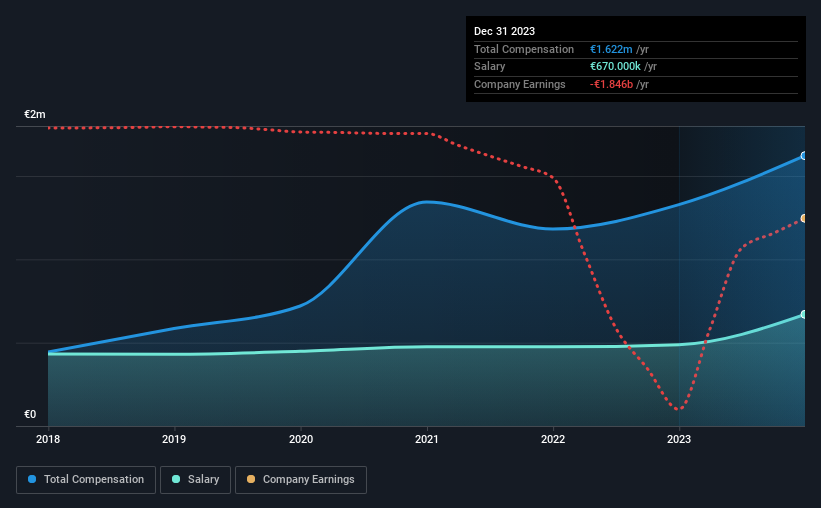Click the 2019 x-axis label

[x=174, y=439]
